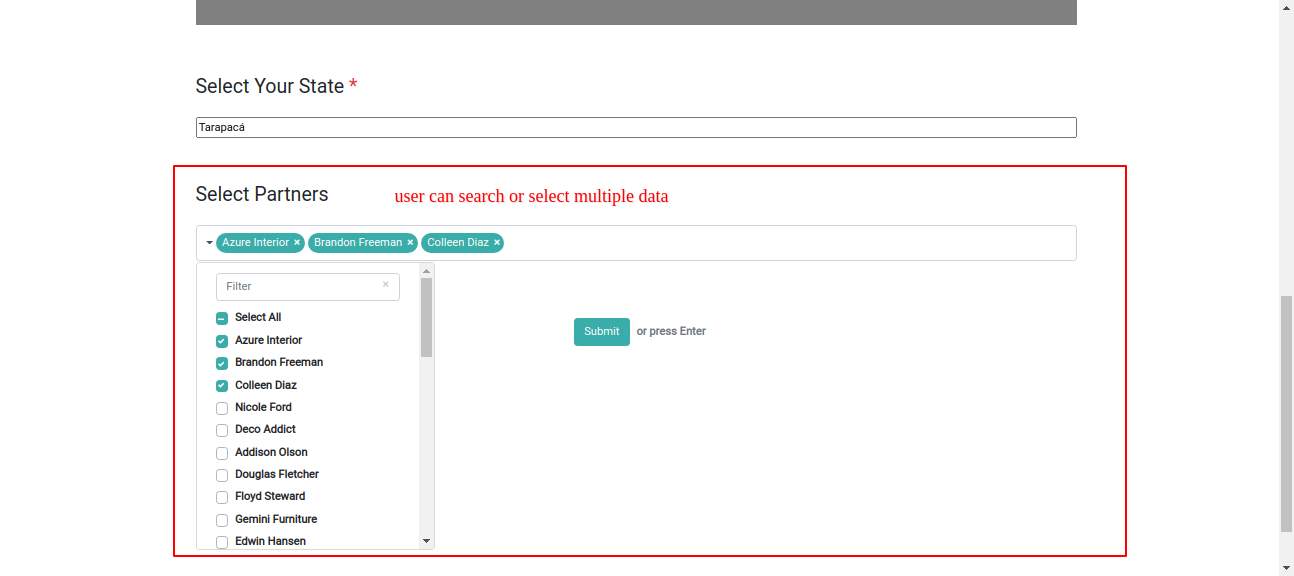Image resolution: width=1294 pixels, height=576 pixels.
Task: Toggle the Select All checkbox
Action: point(222,318)
